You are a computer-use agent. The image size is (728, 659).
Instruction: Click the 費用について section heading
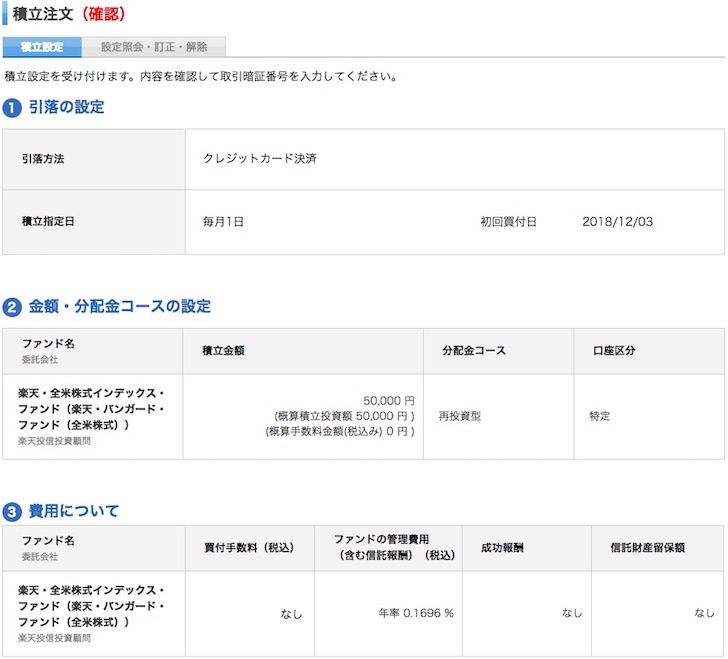74,511
